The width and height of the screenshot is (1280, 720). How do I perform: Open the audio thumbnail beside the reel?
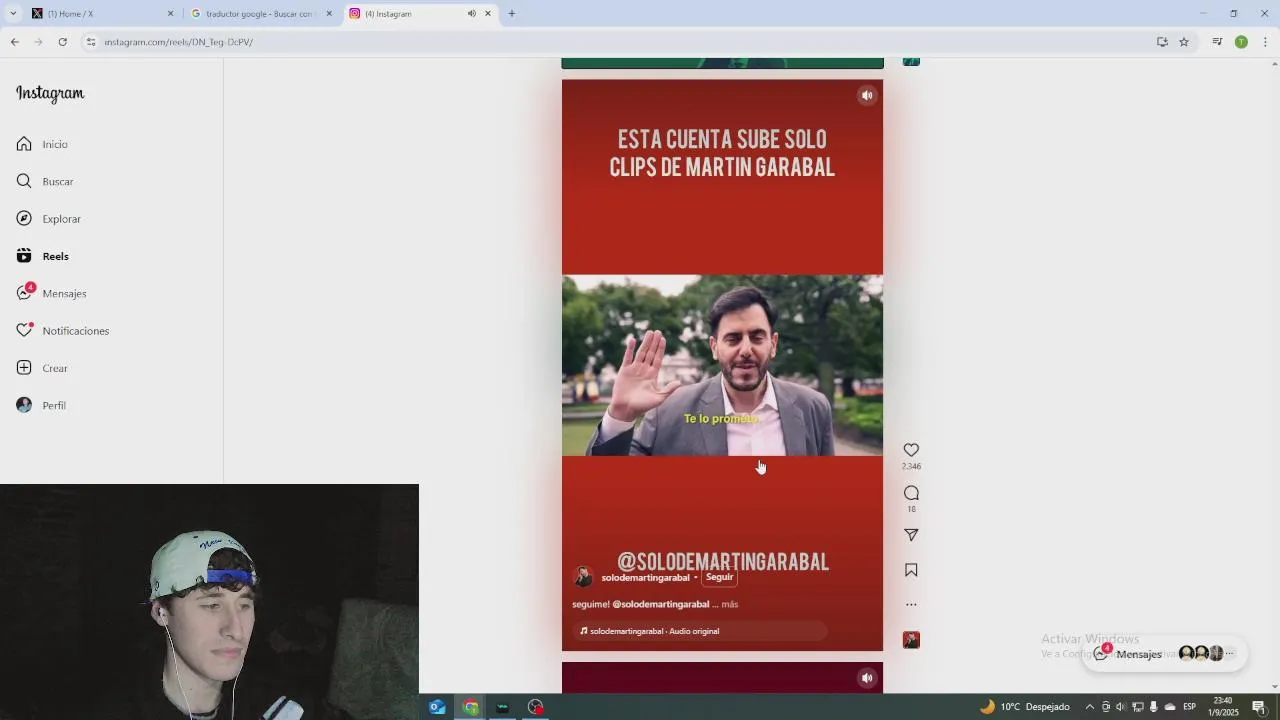click(911, 640)
